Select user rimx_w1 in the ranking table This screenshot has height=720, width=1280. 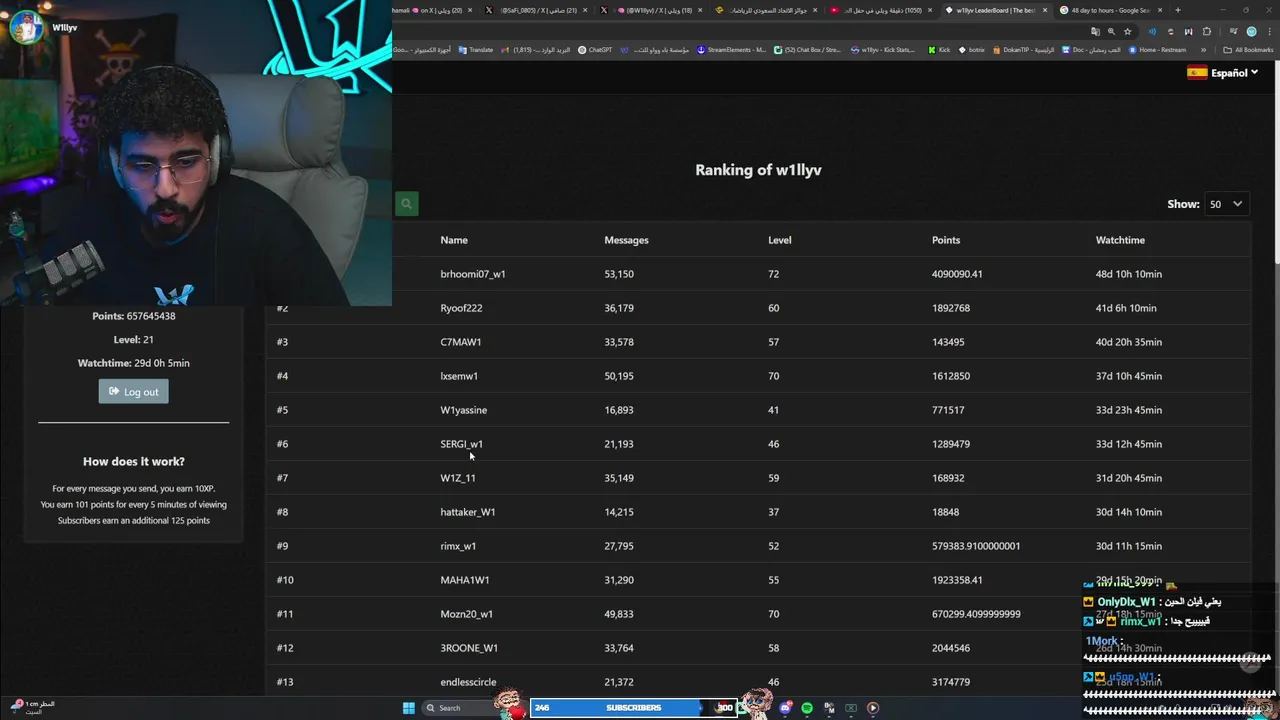(x=458, y=546)
